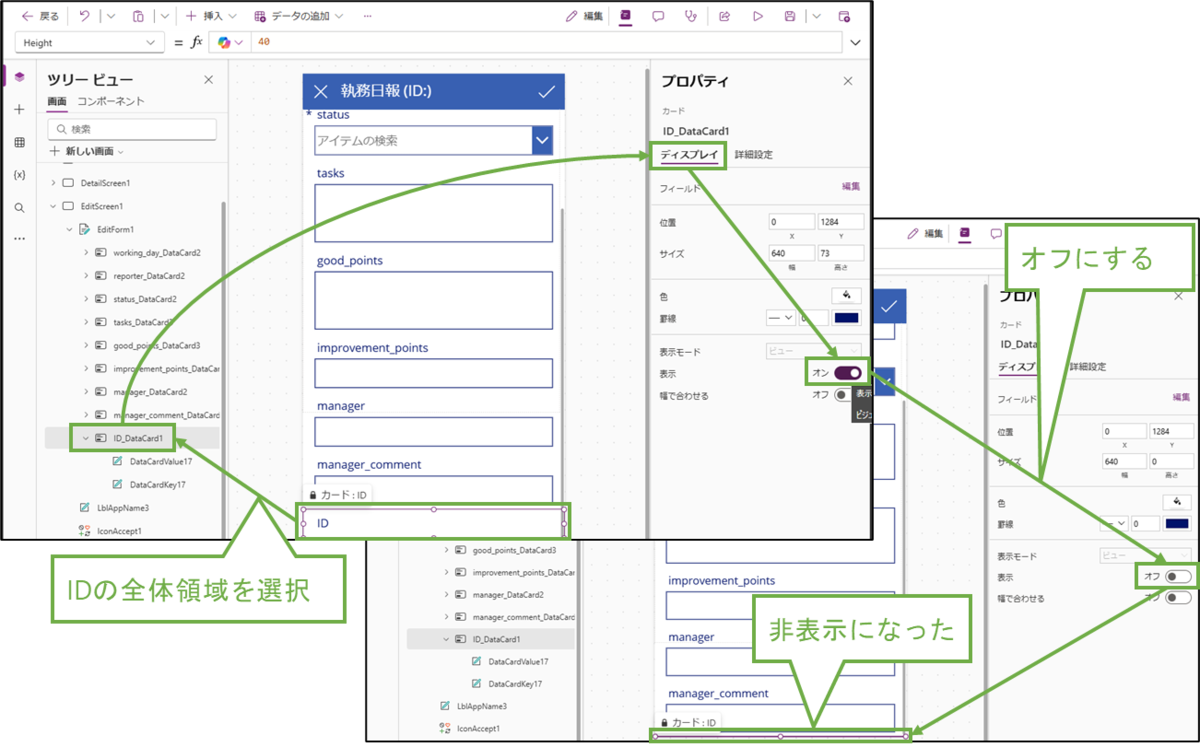
Task: Click the navy 罫線 color swatch in the front window
Action: [846, 318]
